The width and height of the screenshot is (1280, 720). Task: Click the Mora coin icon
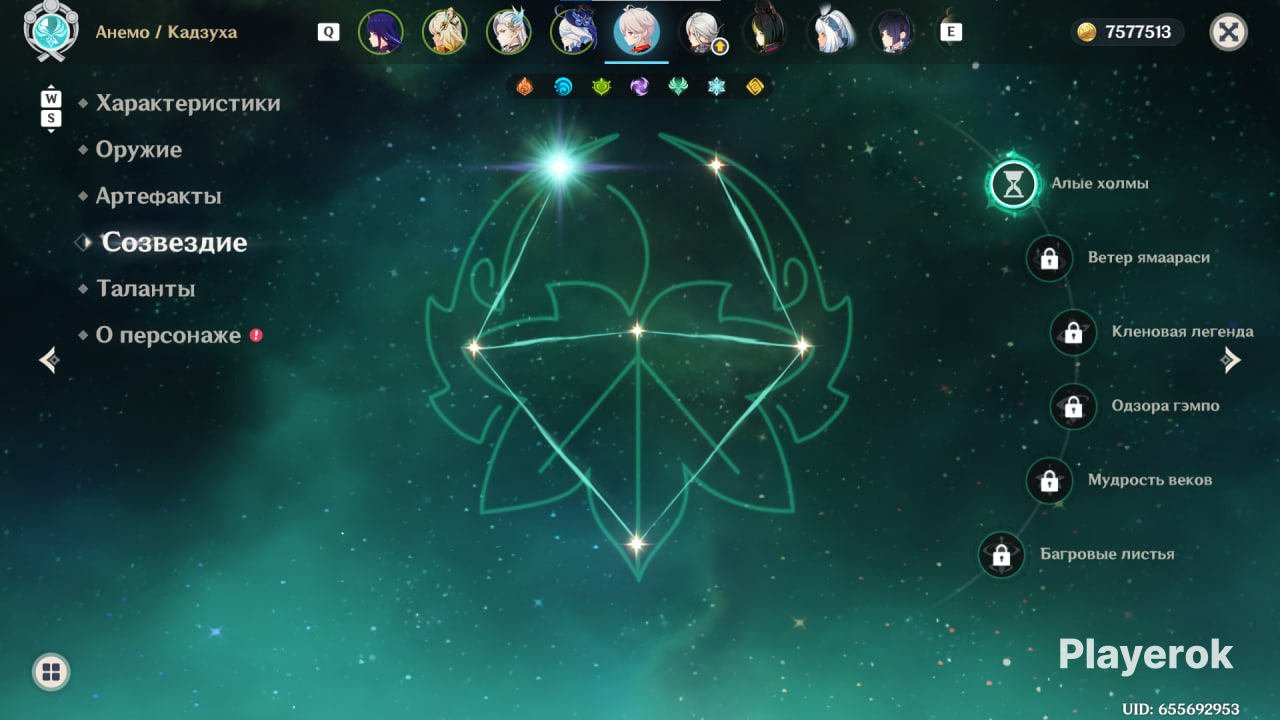[1086, 32]
